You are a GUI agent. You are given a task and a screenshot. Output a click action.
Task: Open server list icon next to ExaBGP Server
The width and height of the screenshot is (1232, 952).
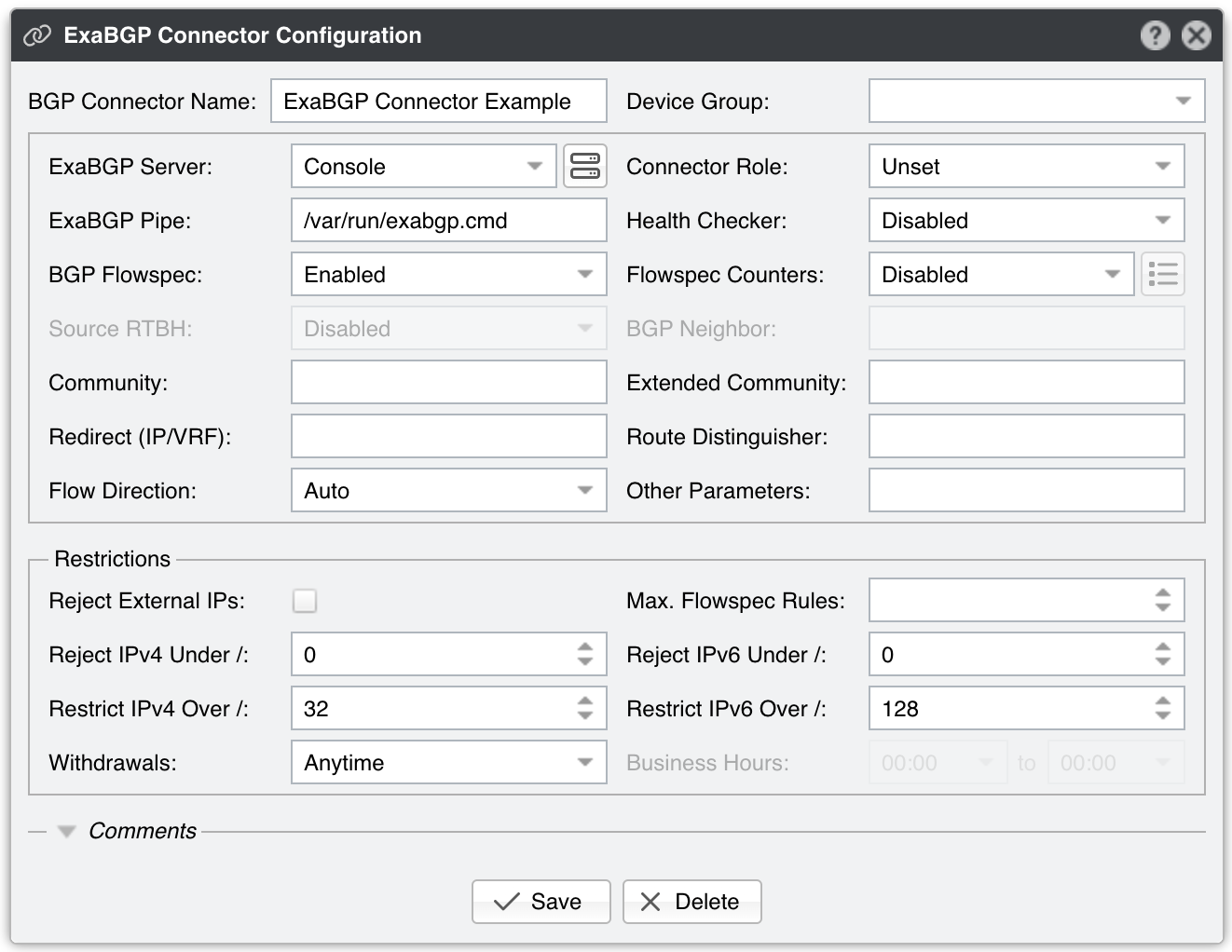tap(585, 167)
